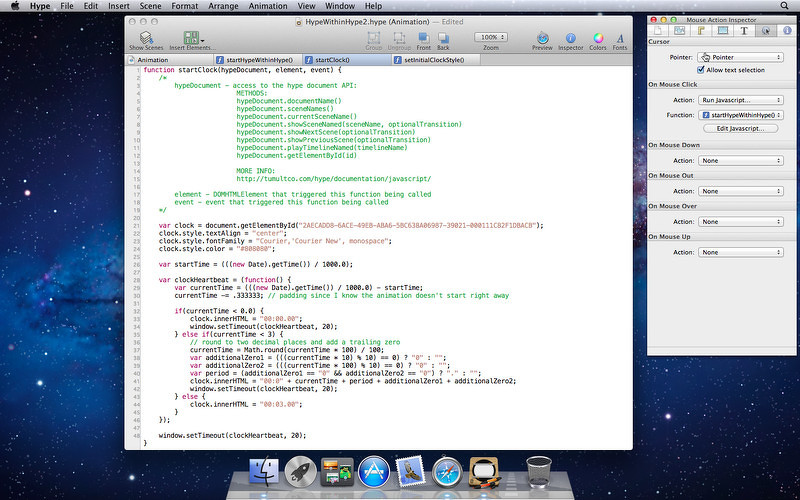Open the On Mouse Over Action dropdown
The height and width of the screenshot is (500, 800).
pos(740,221)
